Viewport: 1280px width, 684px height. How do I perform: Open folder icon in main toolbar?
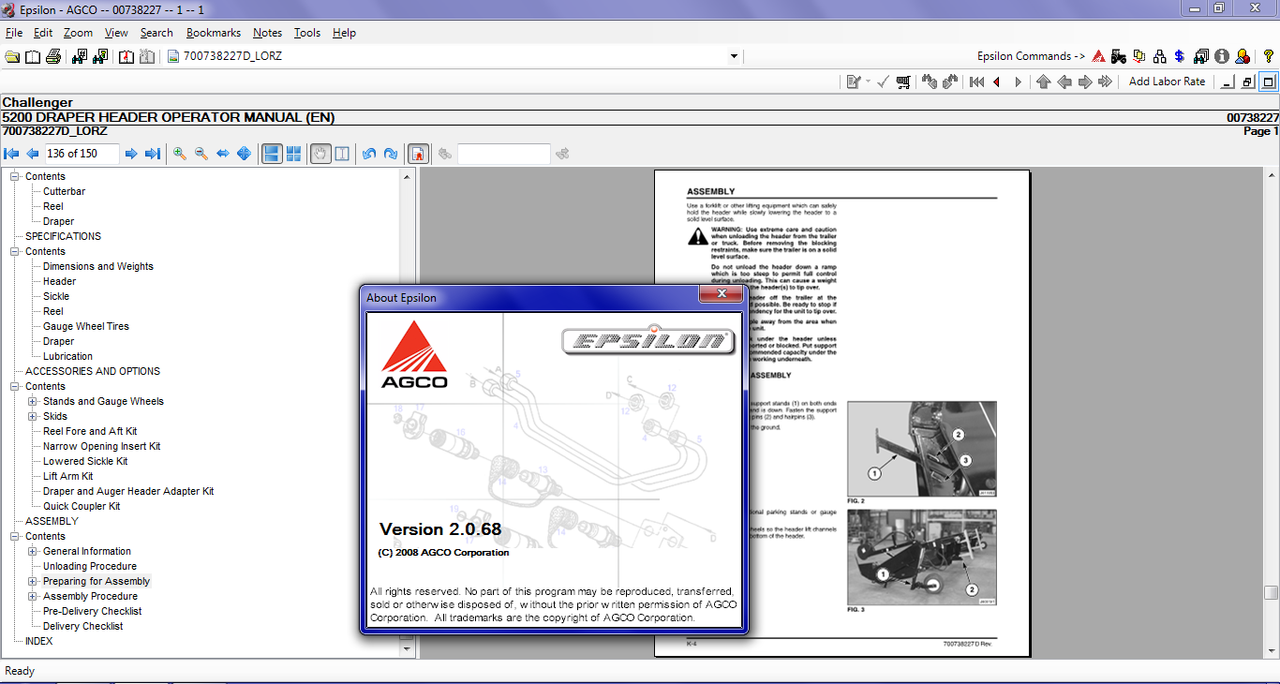click(x=12, y=56)
